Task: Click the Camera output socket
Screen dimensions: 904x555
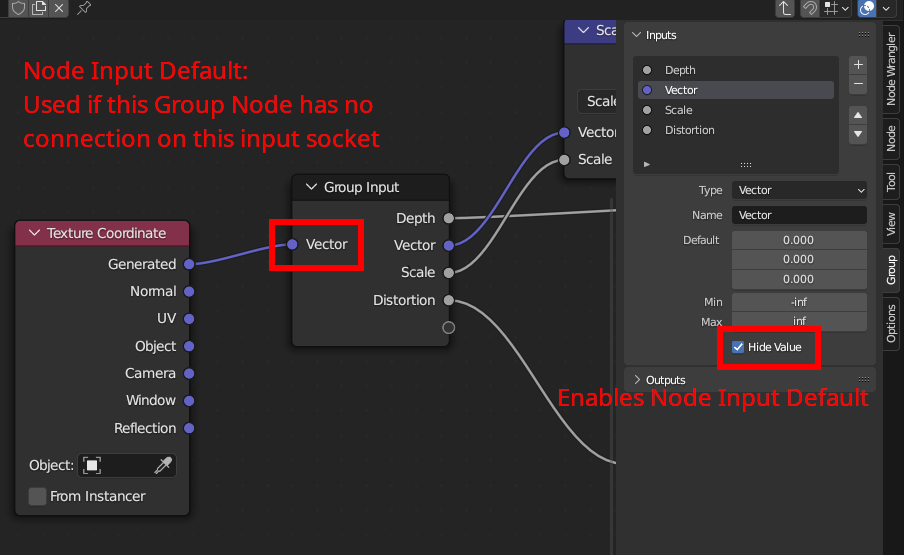Action: 189,373
